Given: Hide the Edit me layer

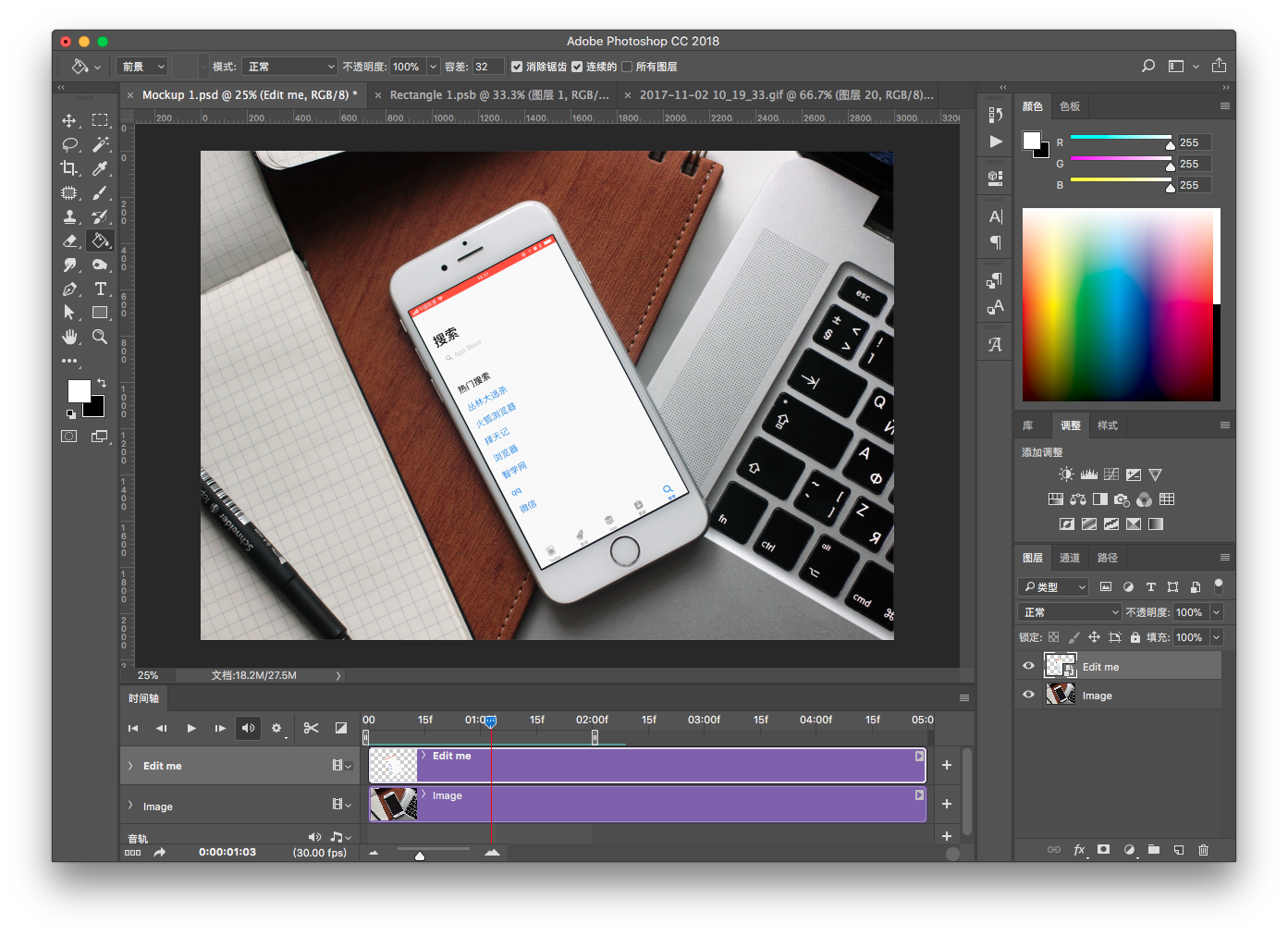Looking at the screenshot, I should 1028,666.
